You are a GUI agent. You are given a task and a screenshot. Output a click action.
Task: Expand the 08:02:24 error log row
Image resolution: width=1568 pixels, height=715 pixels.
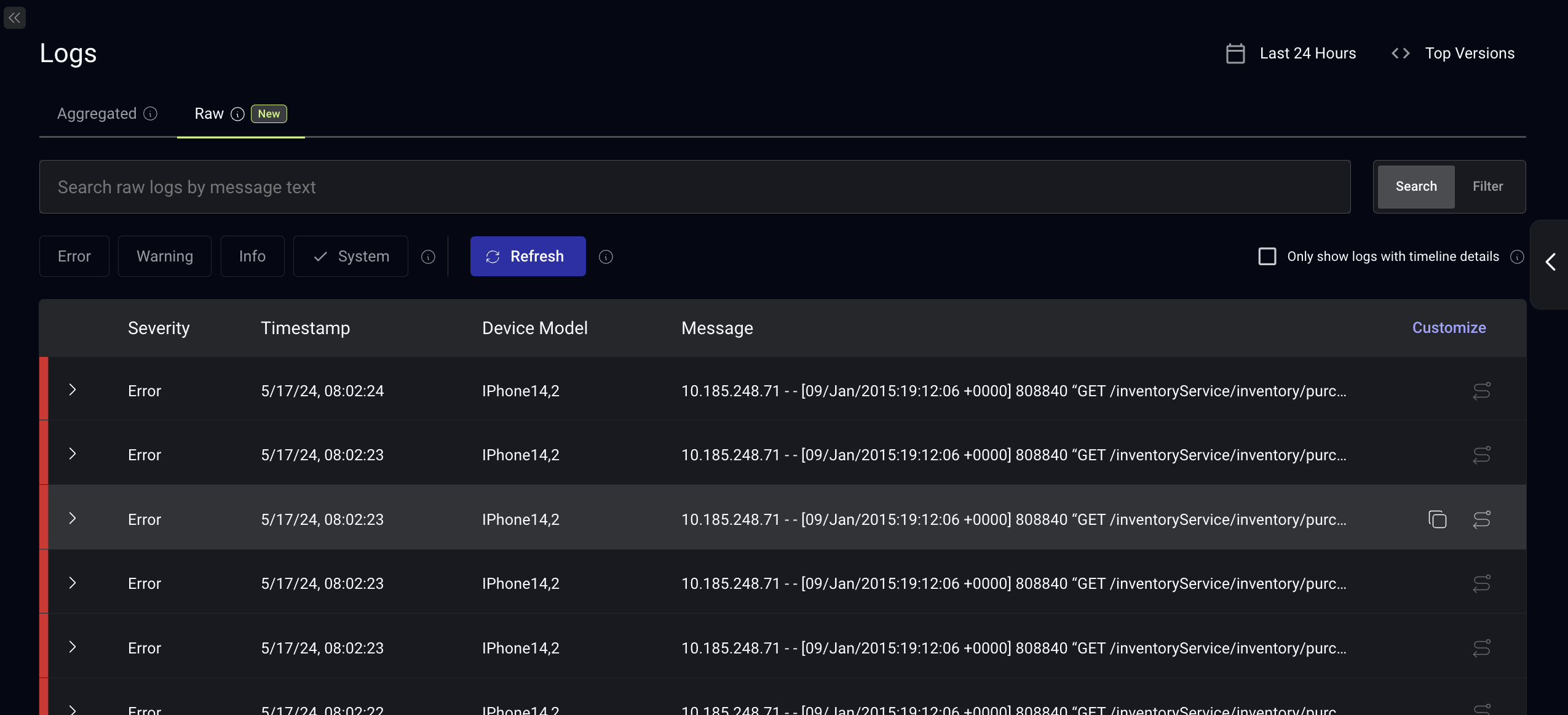73,390
